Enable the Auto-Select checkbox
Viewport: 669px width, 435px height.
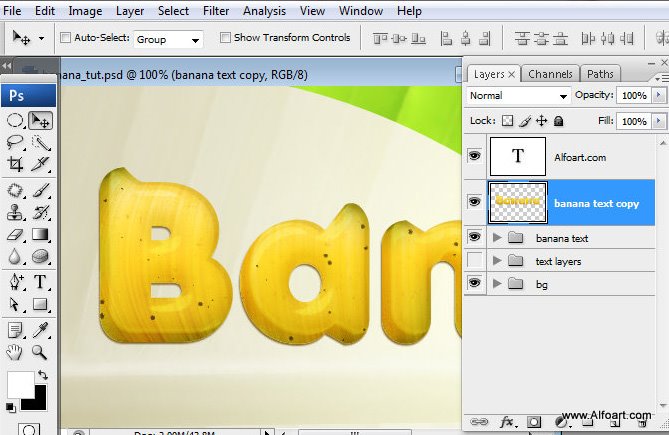[x=65, y=38]
